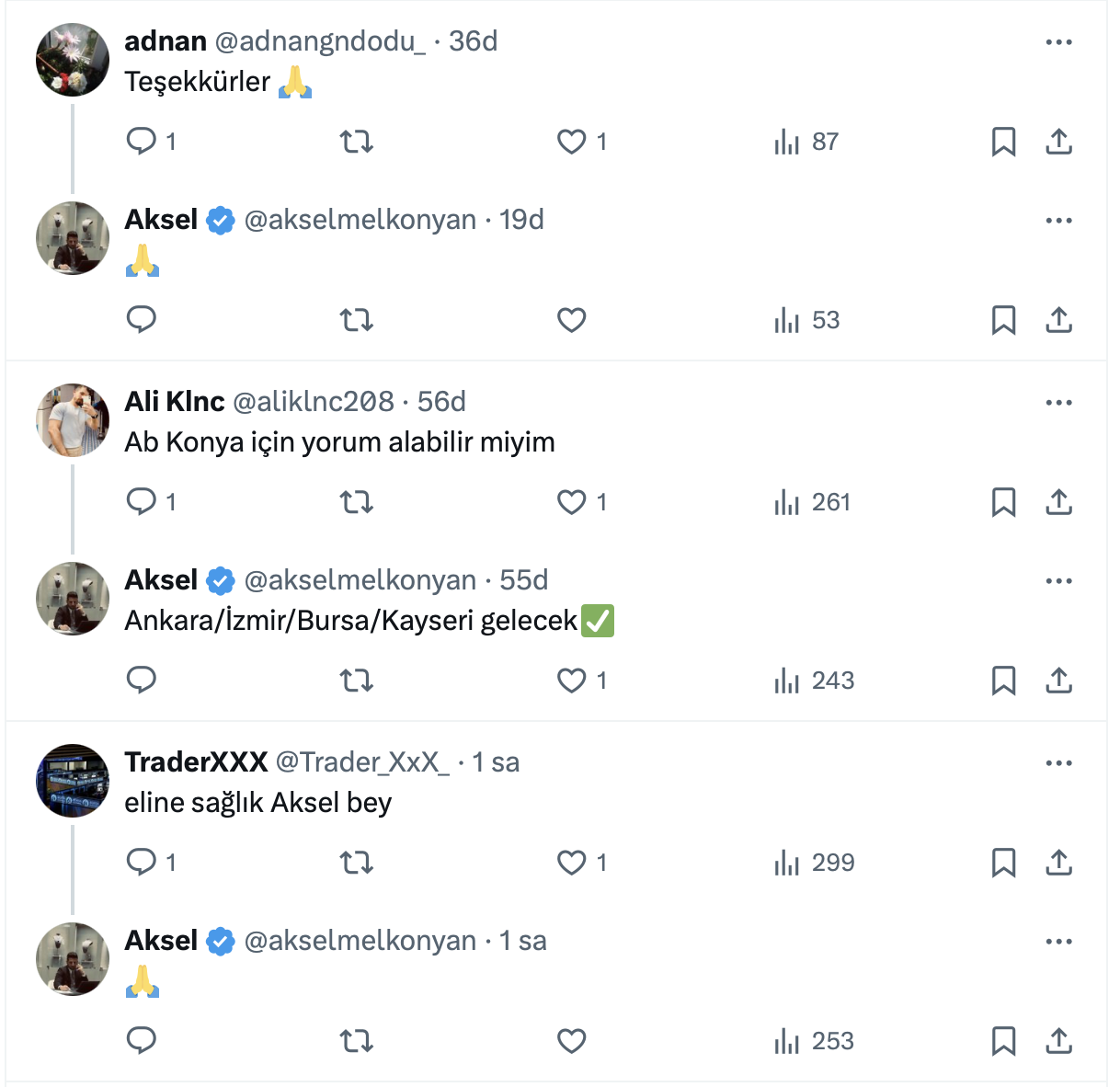Open the 55d timestamp on Aksel's reply
This screenshot has width=1120, height=1087.
[523, 580]
